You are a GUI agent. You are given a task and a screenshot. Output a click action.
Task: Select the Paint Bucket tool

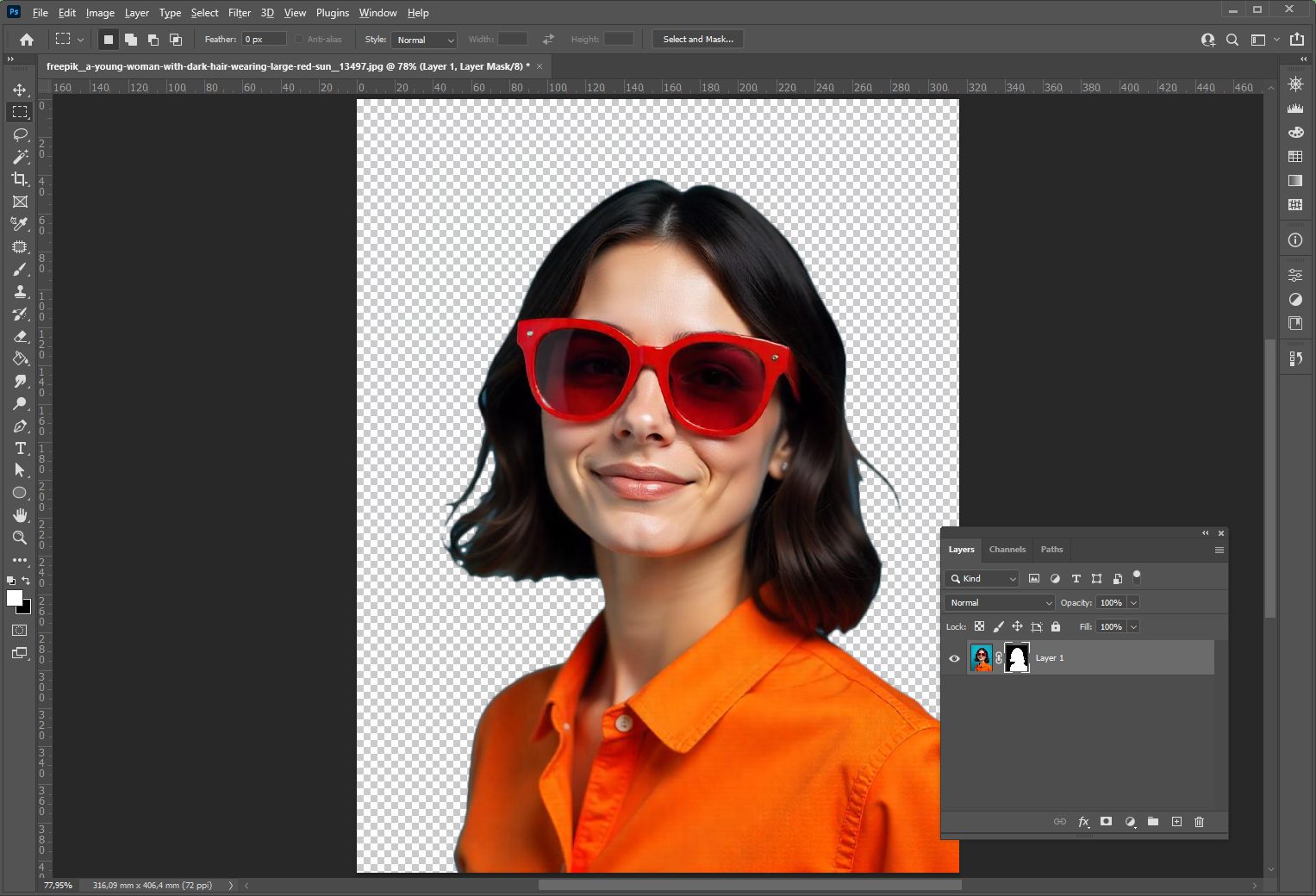click(20, 358)
